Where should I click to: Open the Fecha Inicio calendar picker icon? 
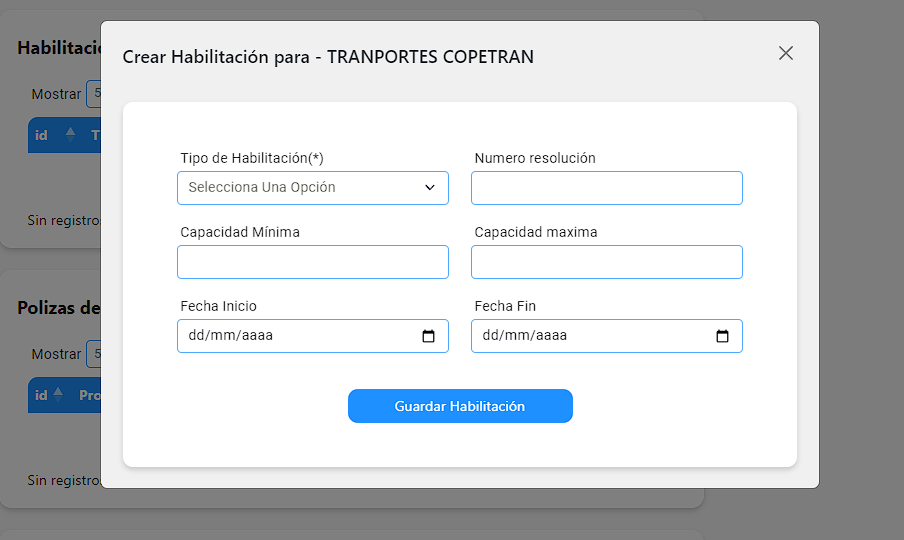[428, 336]
